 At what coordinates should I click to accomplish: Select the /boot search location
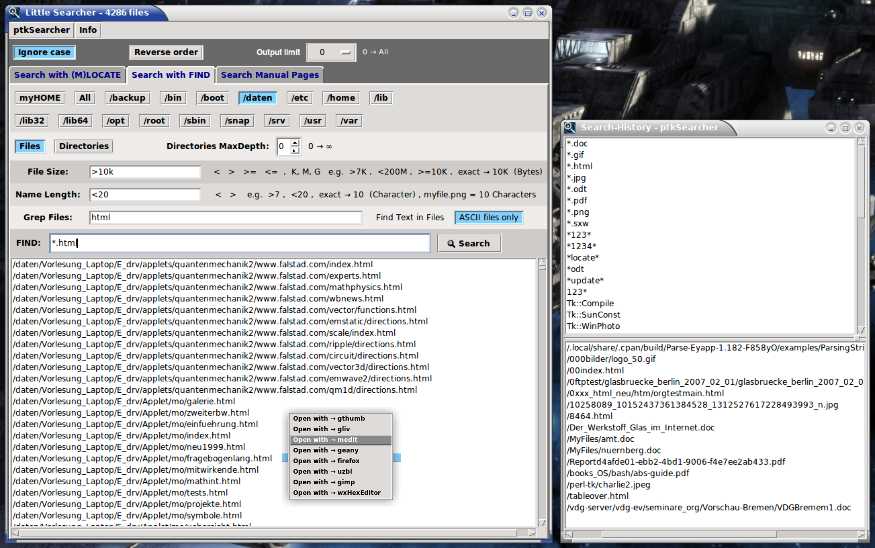[x=213, y=98]
